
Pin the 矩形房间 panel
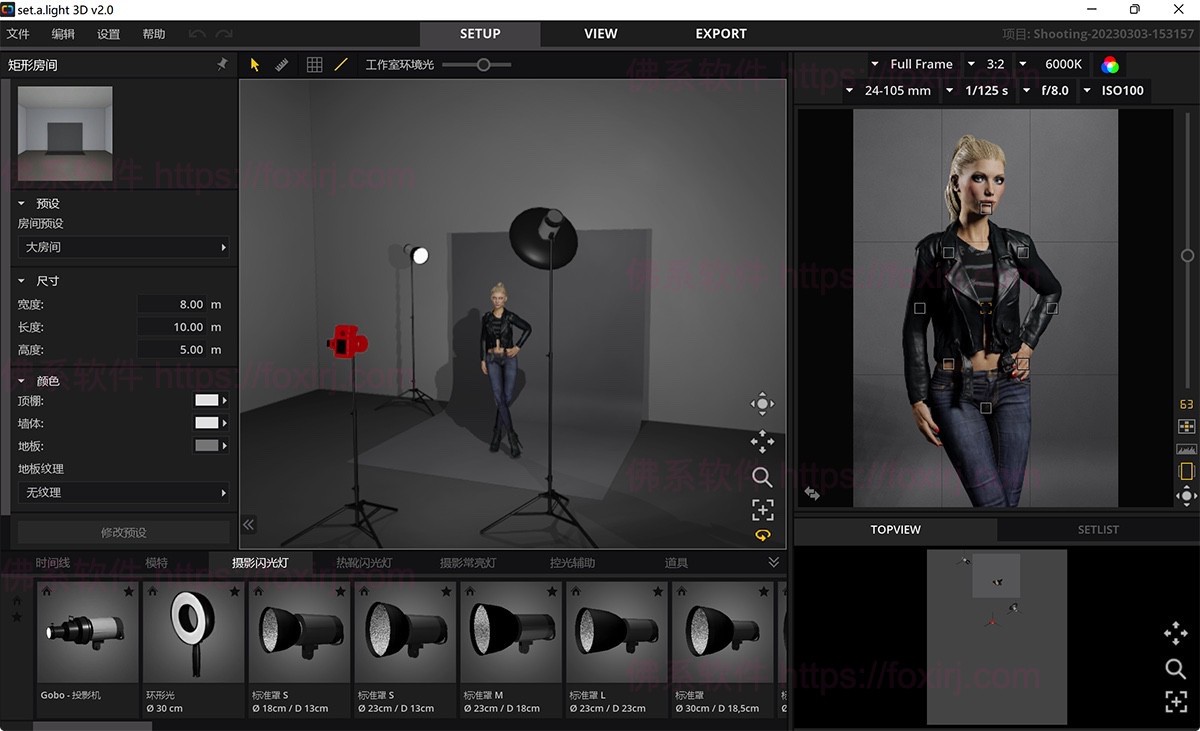tap(222, 65)
